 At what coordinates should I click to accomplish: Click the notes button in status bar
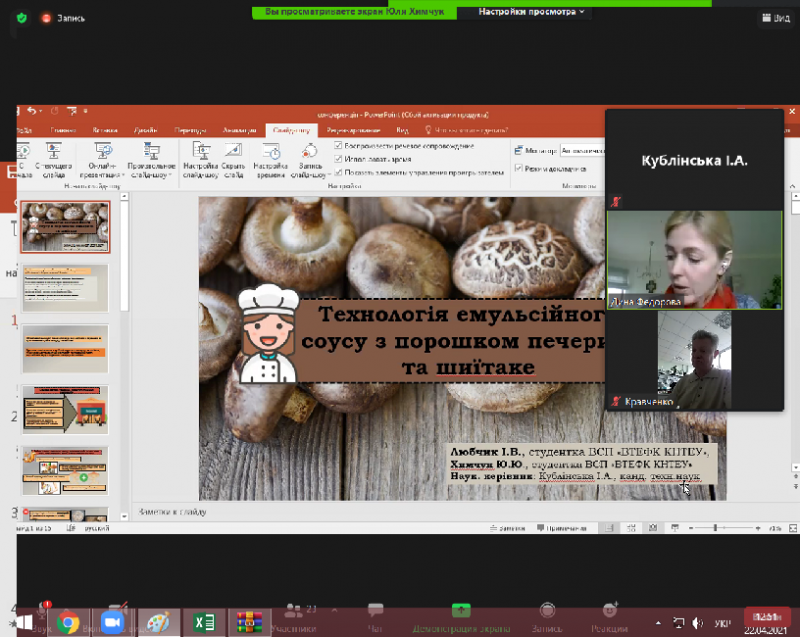point(507,528)
